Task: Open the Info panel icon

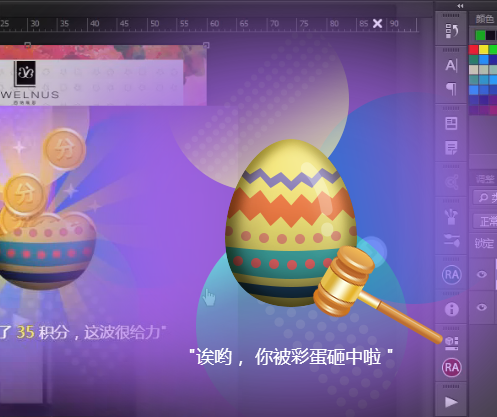Action: click(x=451, y=309)
